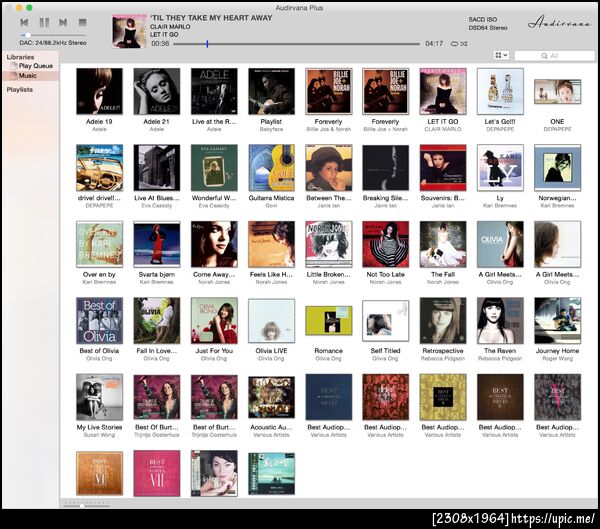Open Live at the R... album by Adele

[214, 91]
